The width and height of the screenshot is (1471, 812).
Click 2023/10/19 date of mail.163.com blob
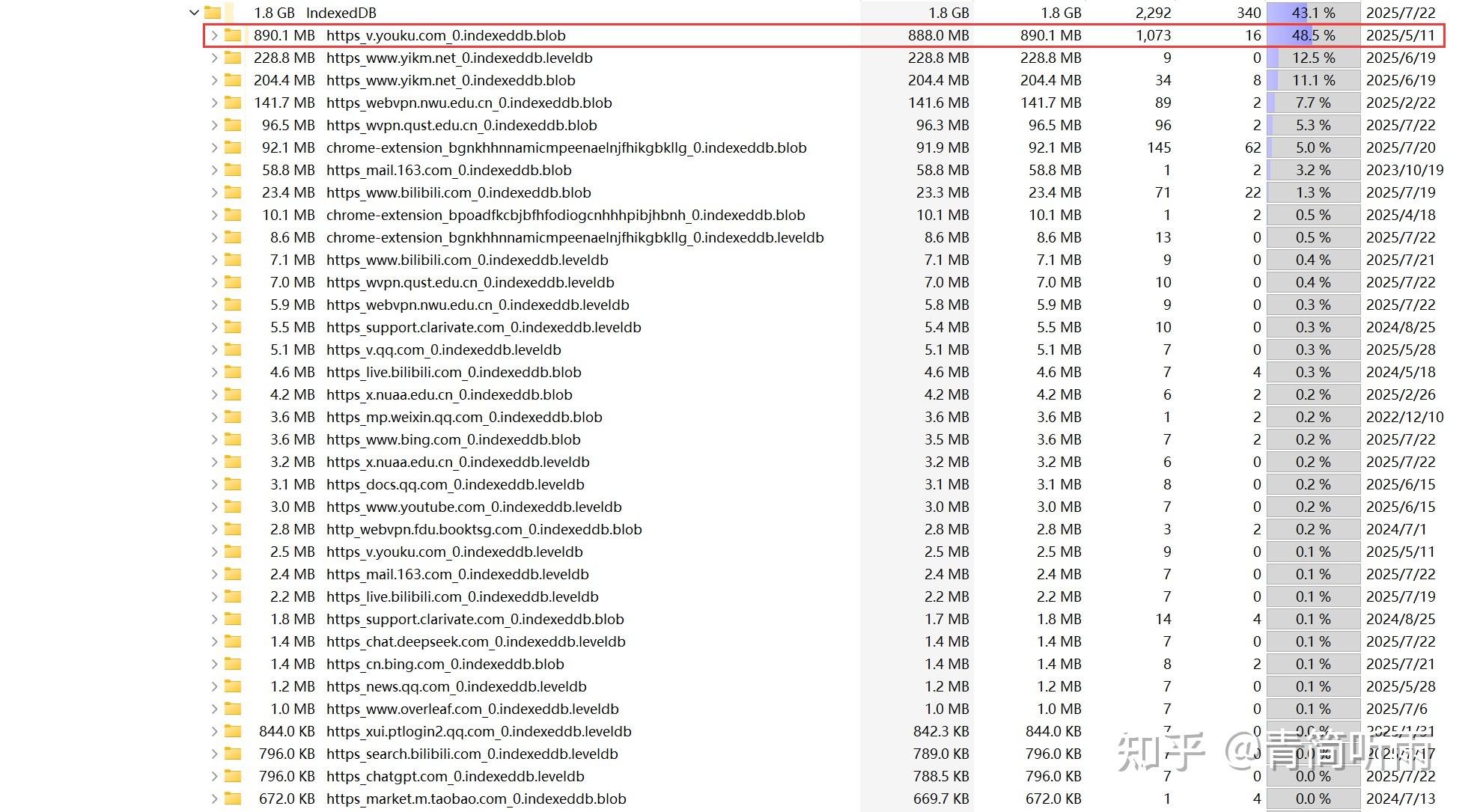pos(1404,170)
